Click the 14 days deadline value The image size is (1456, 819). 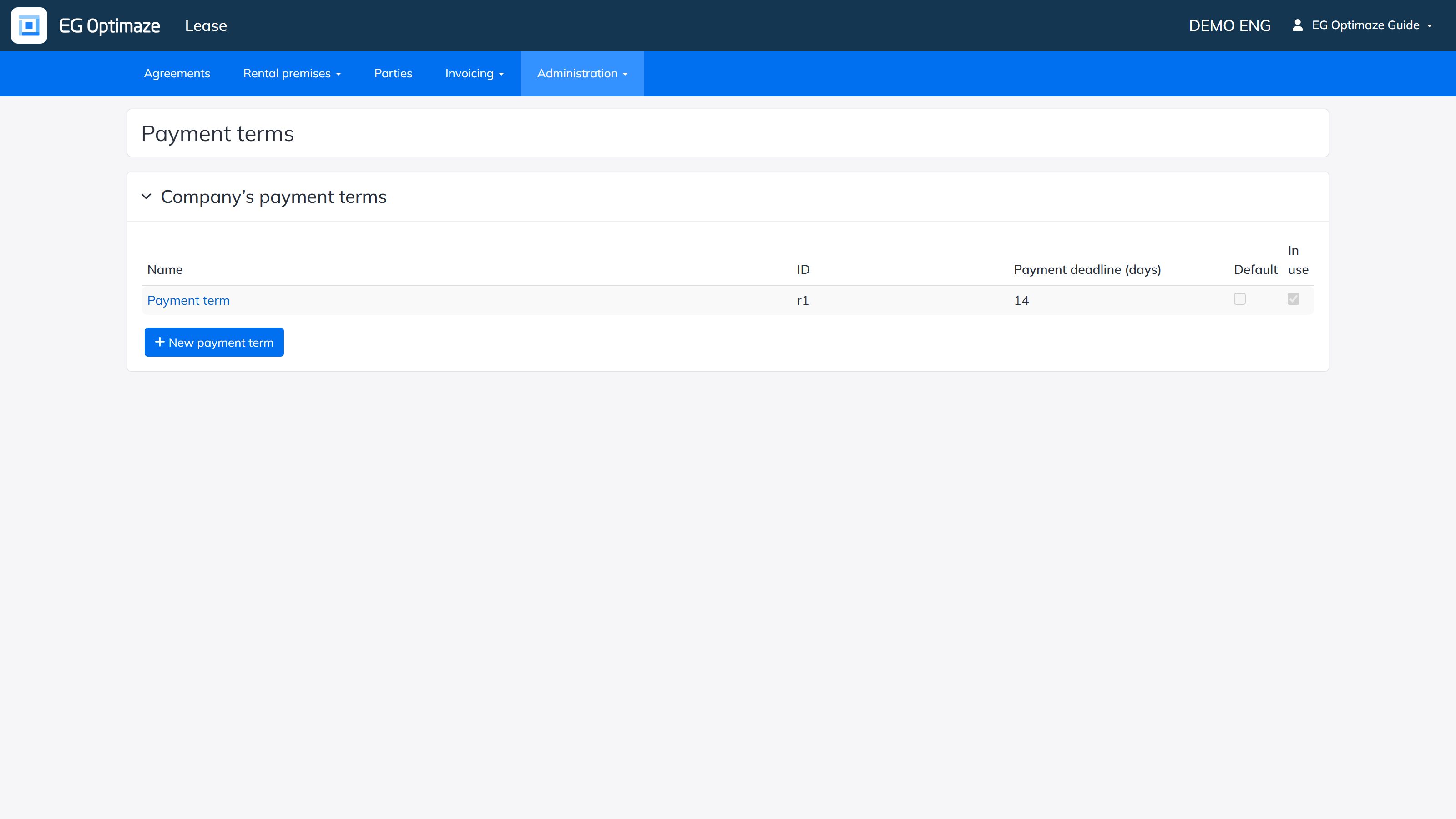(1021, 301)
